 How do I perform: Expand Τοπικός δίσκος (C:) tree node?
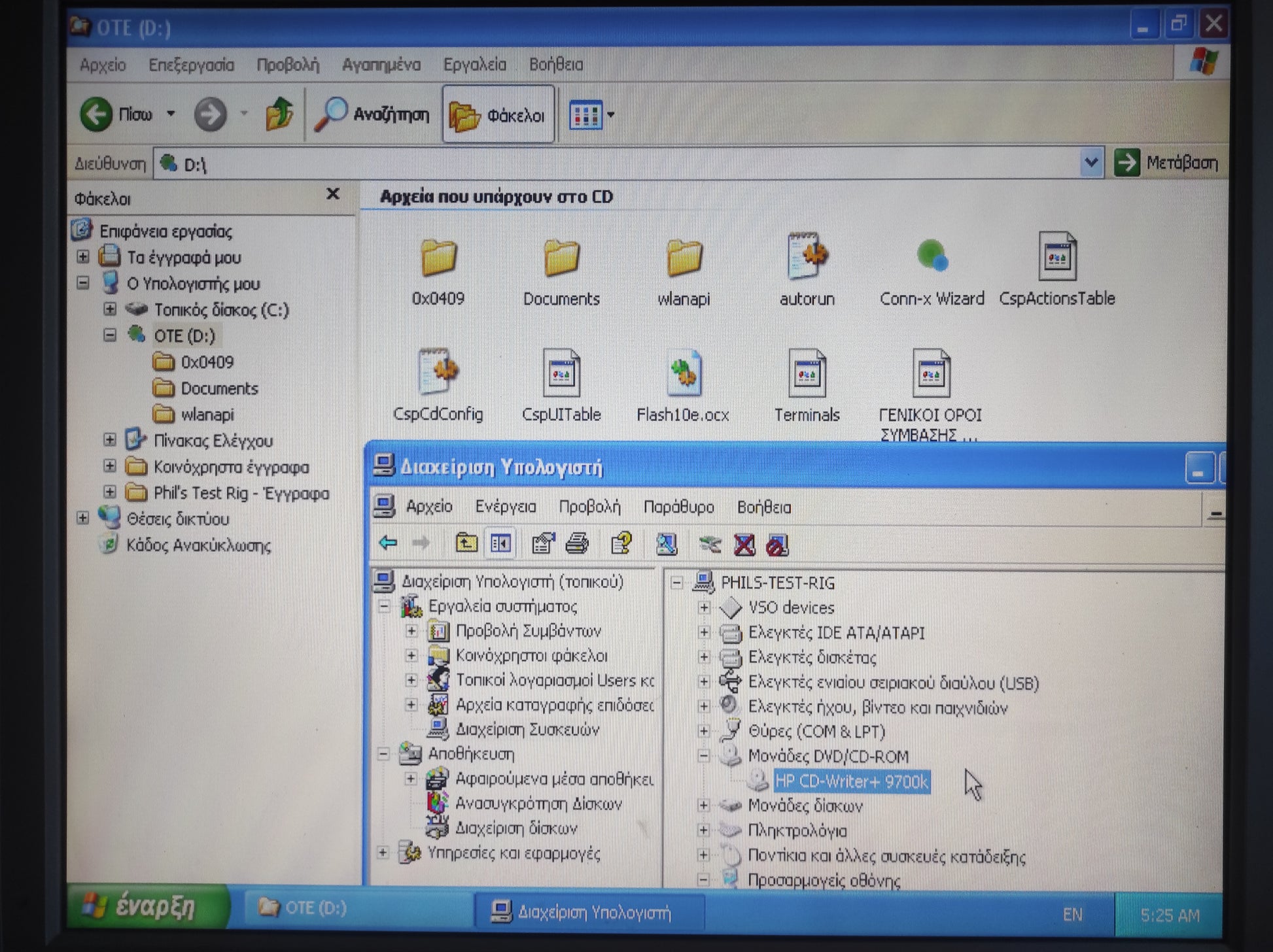[x=110, y=309]
